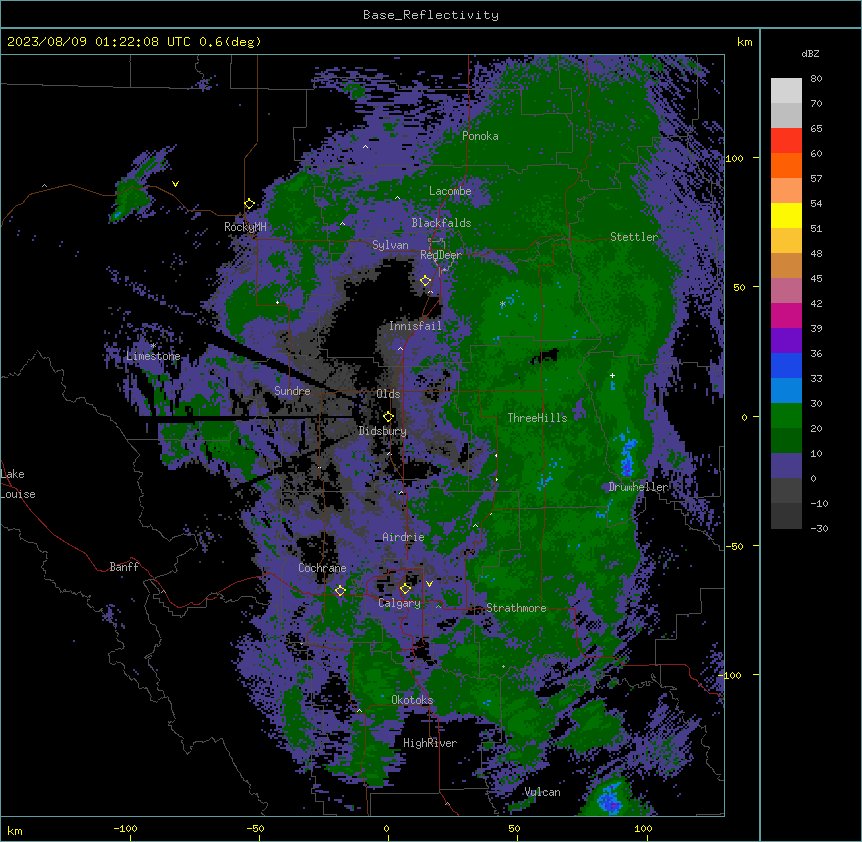Click the green legend swatch between 30 and 20
This screenshot has width=862, height=842.
point(786,415)
